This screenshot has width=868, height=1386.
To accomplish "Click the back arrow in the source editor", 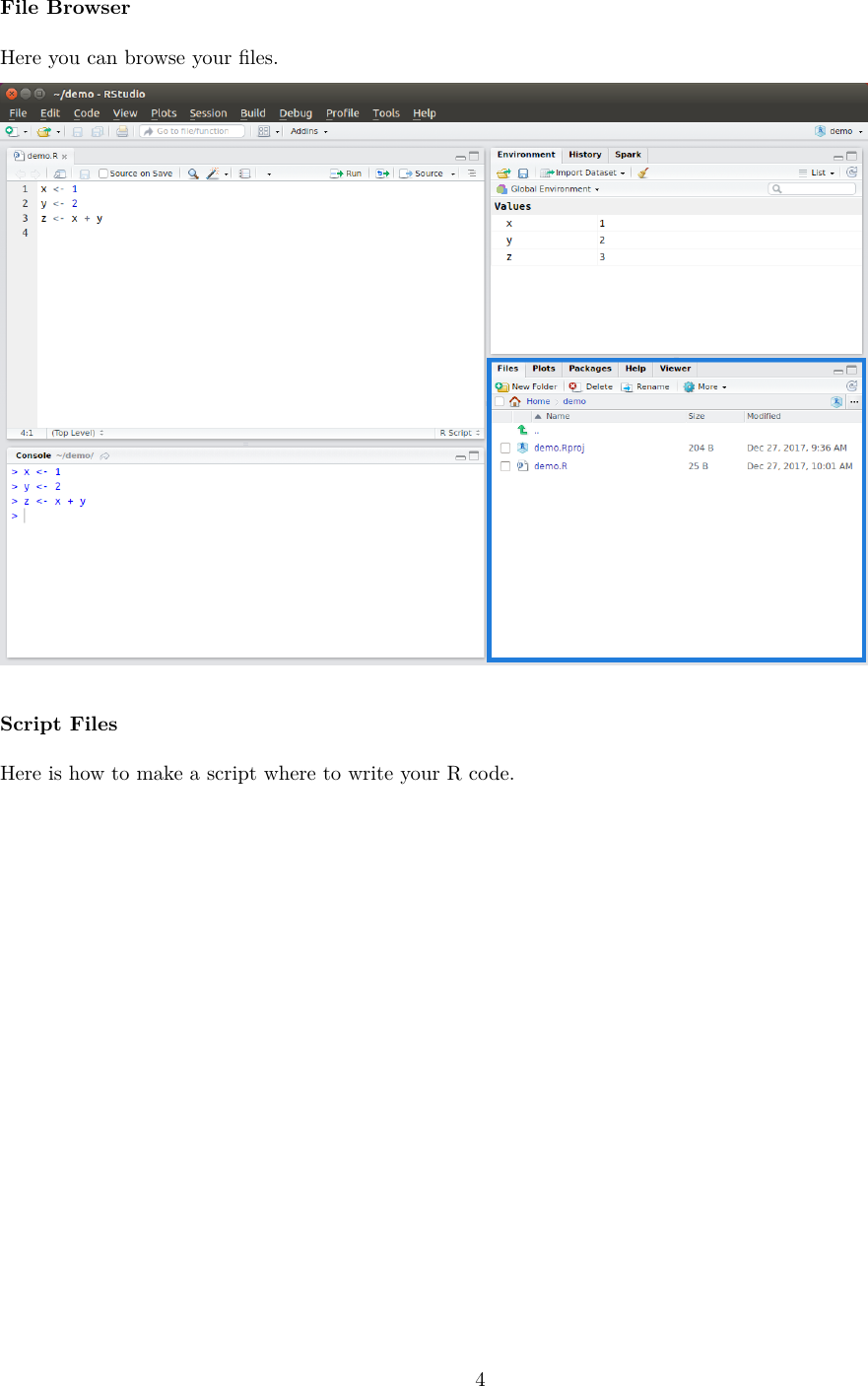I will tap(20, 173).
